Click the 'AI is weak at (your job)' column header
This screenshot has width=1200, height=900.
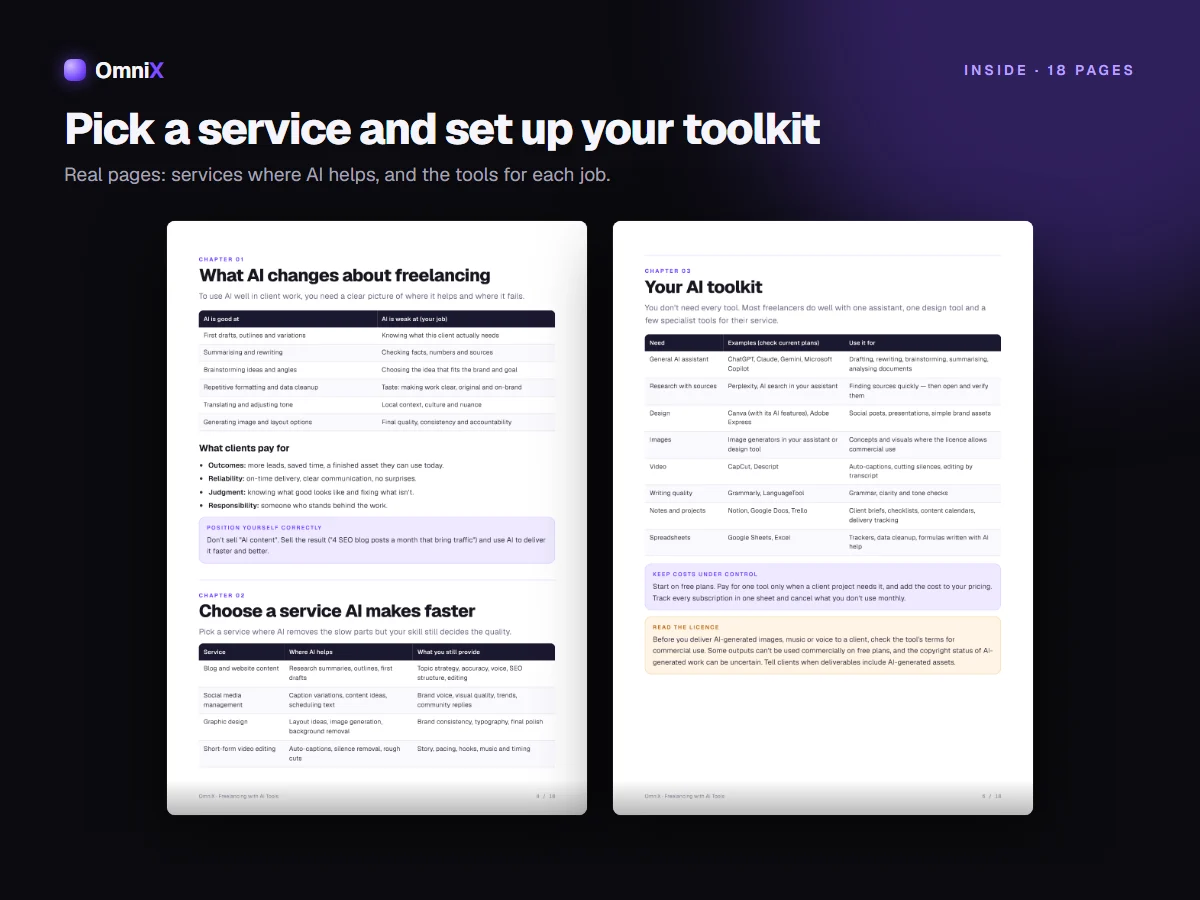466,319
